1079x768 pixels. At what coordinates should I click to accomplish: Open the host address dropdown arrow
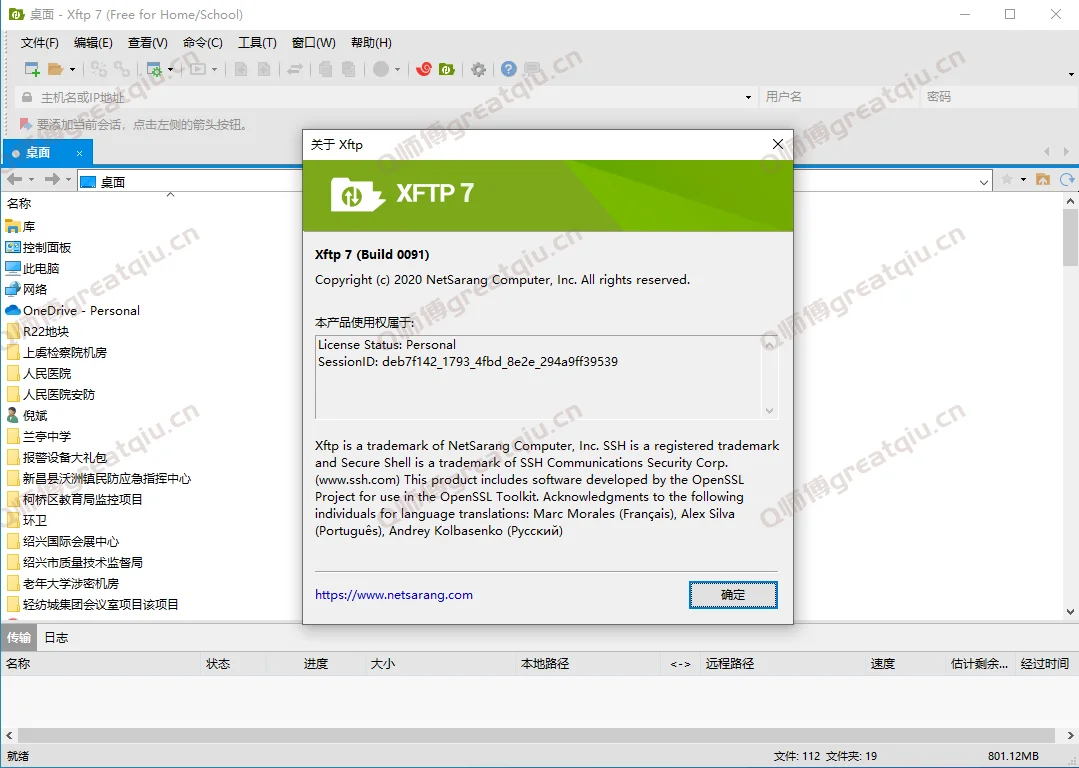coord(748,97)
